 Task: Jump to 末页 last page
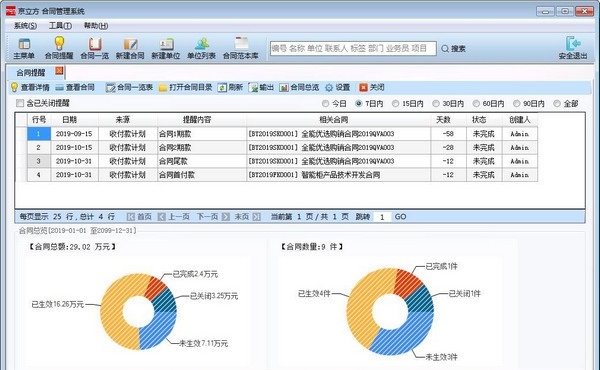point(247,217)
